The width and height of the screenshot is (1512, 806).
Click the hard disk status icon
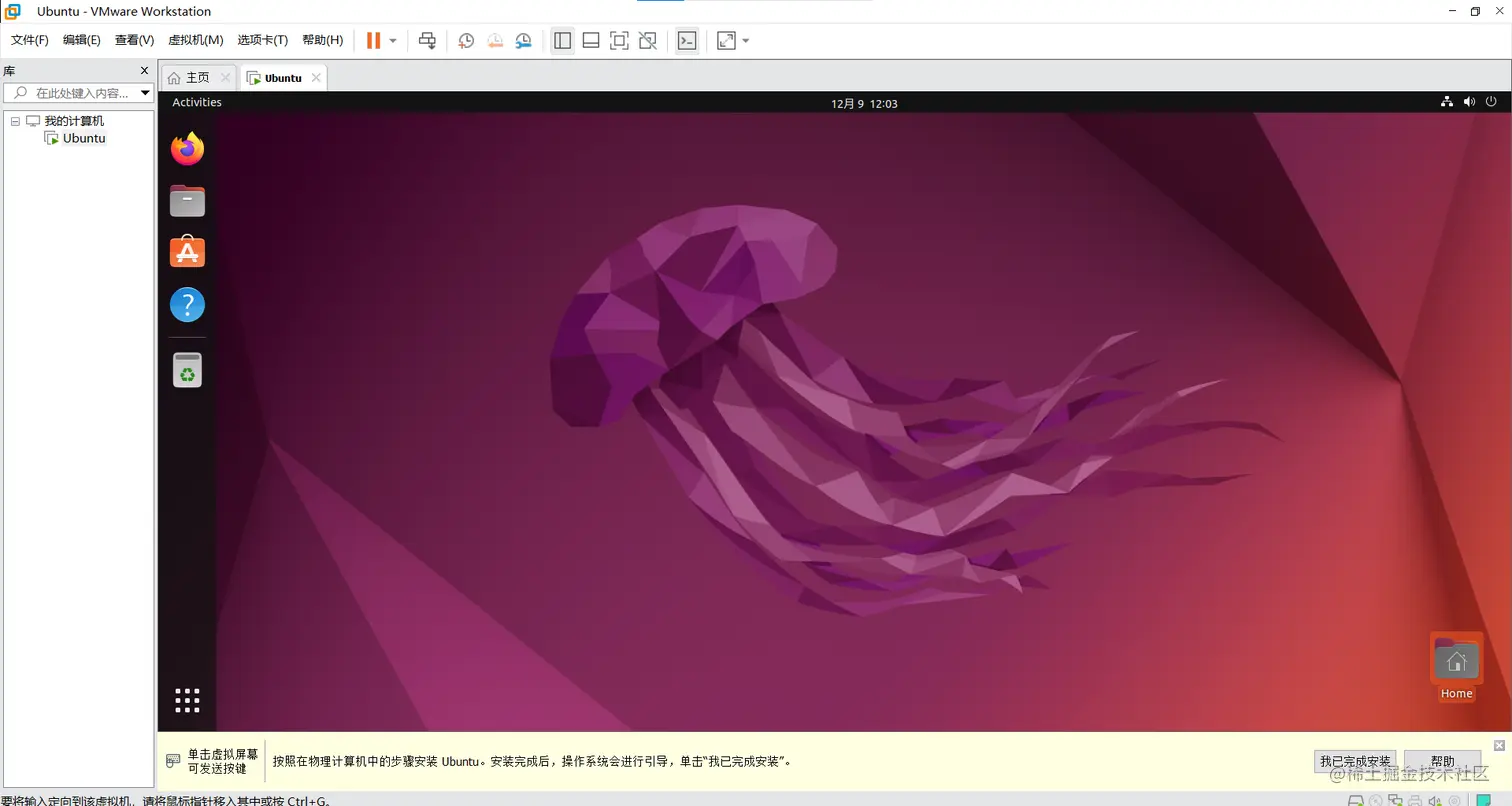[x=1356, y=801]
